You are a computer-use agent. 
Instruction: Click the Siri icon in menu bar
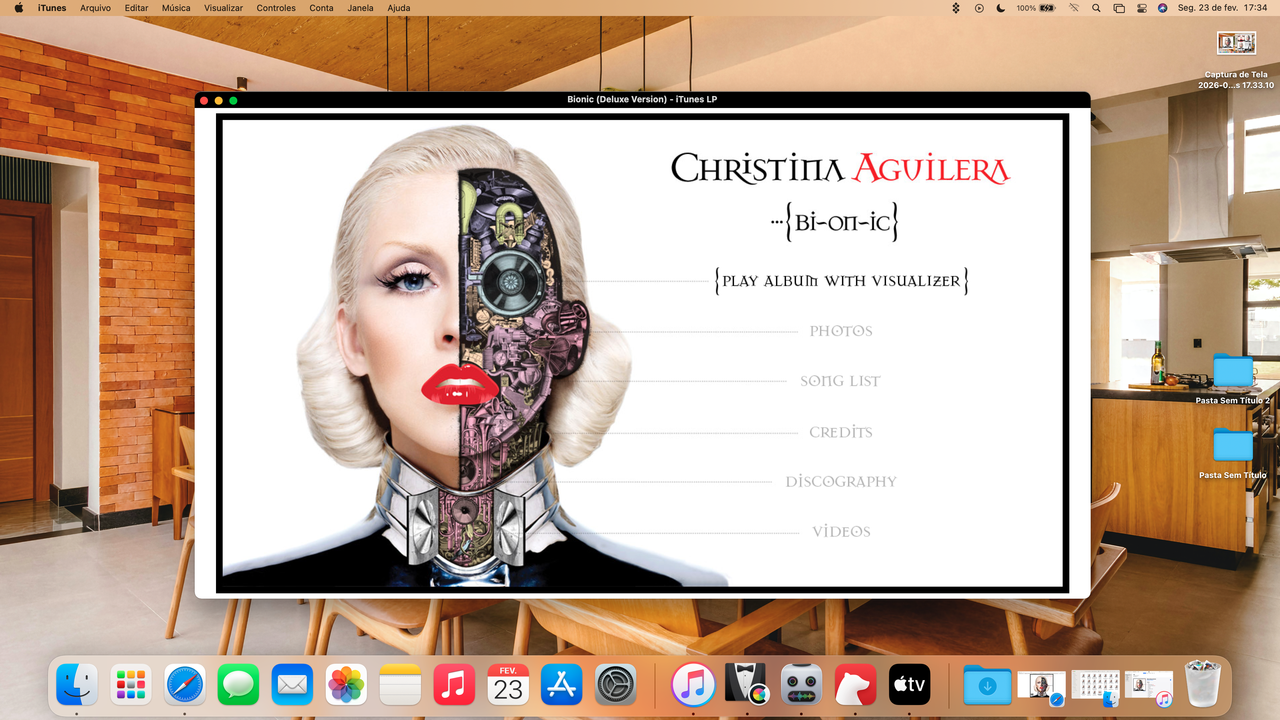point(1162,8)
